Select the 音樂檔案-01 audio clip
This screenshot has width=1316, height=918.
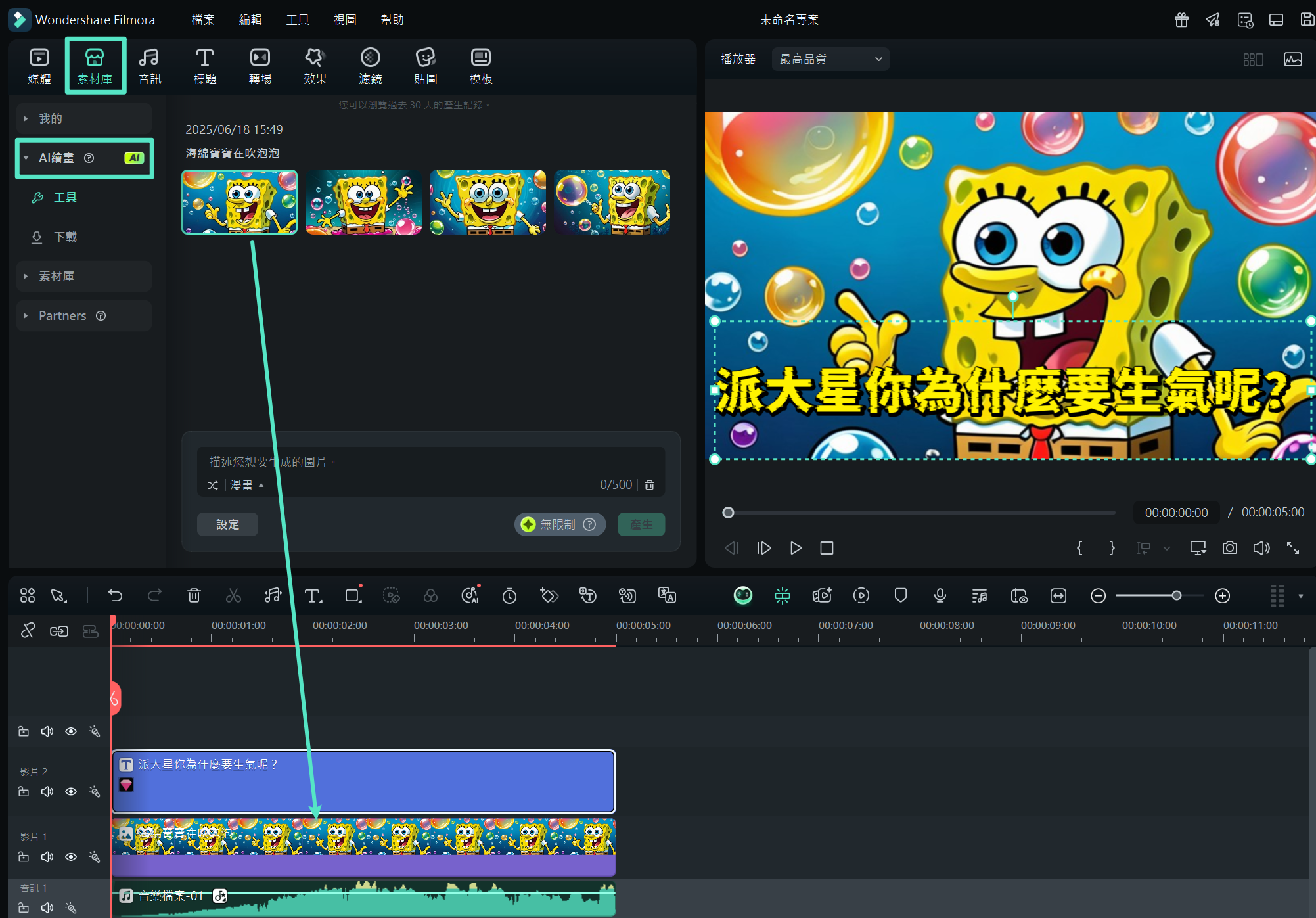363,898
